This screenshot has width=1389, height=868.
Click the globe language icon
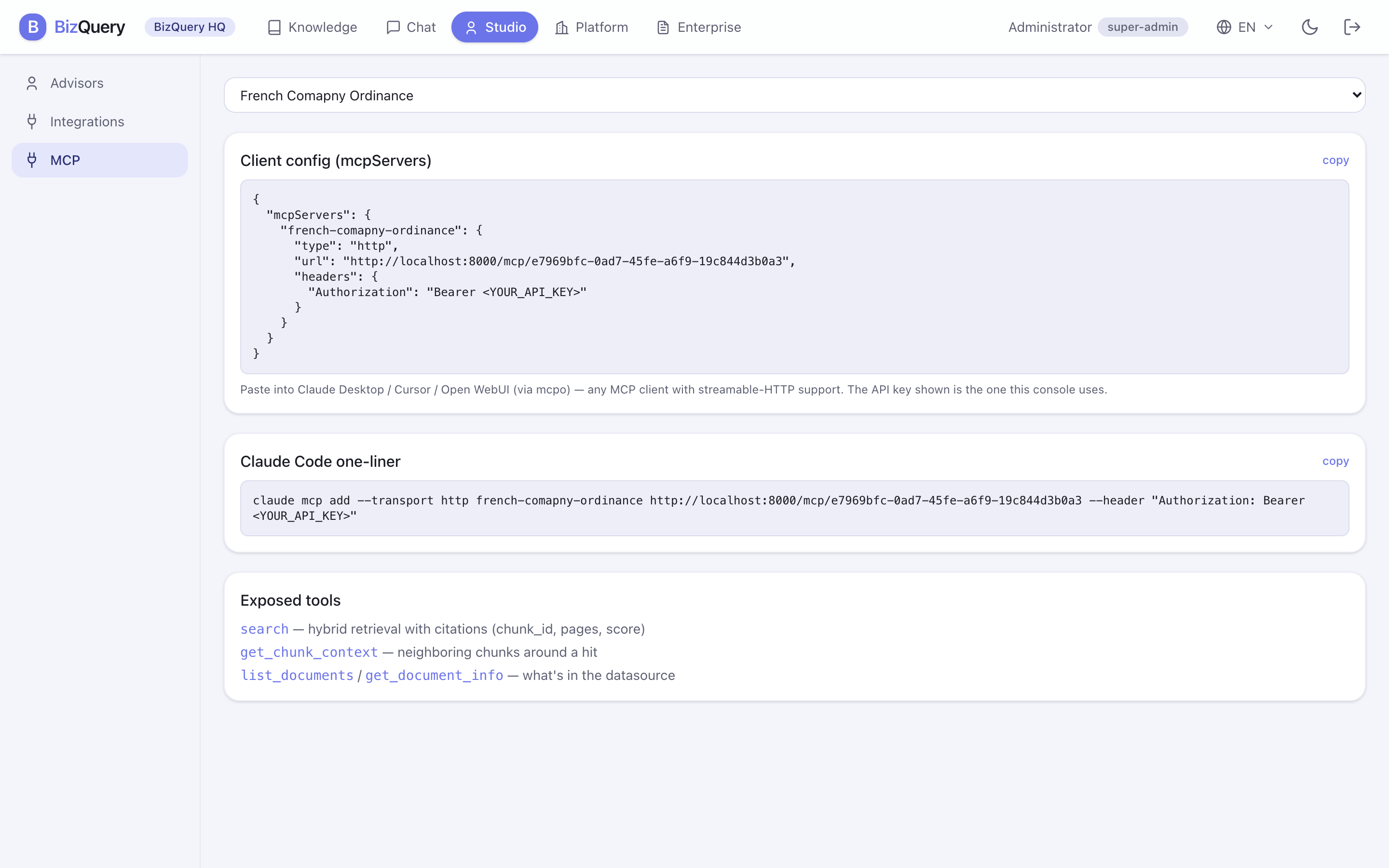pos(1224,27)
